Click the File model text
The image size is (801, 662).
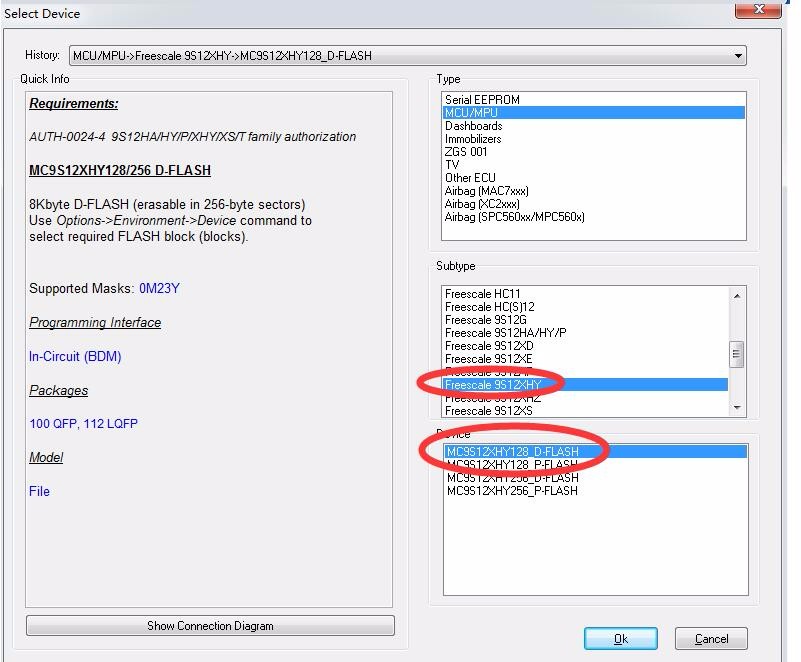click(39, 491)
